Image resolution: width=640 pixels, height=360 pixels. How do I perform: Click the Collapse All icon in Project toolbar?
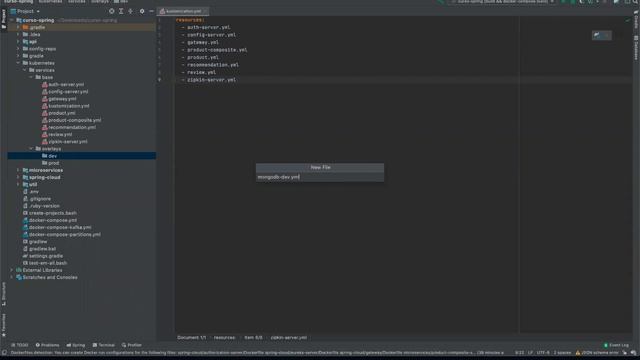click(131, 11)
